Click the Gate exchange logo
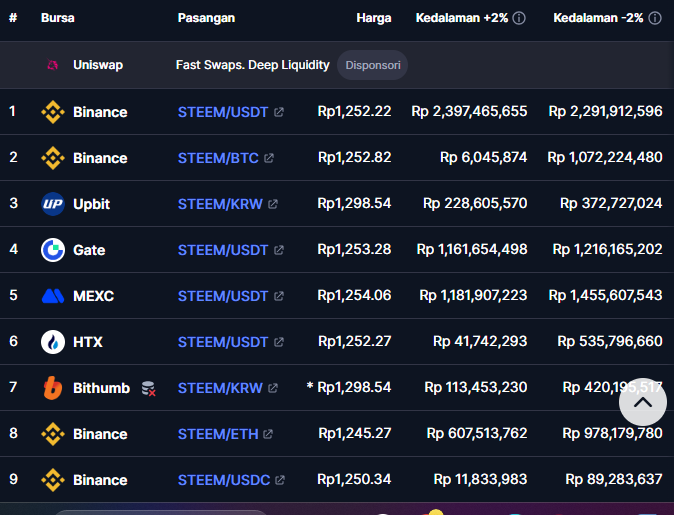This screenshot has width=674, height=515. pos(53,250)
